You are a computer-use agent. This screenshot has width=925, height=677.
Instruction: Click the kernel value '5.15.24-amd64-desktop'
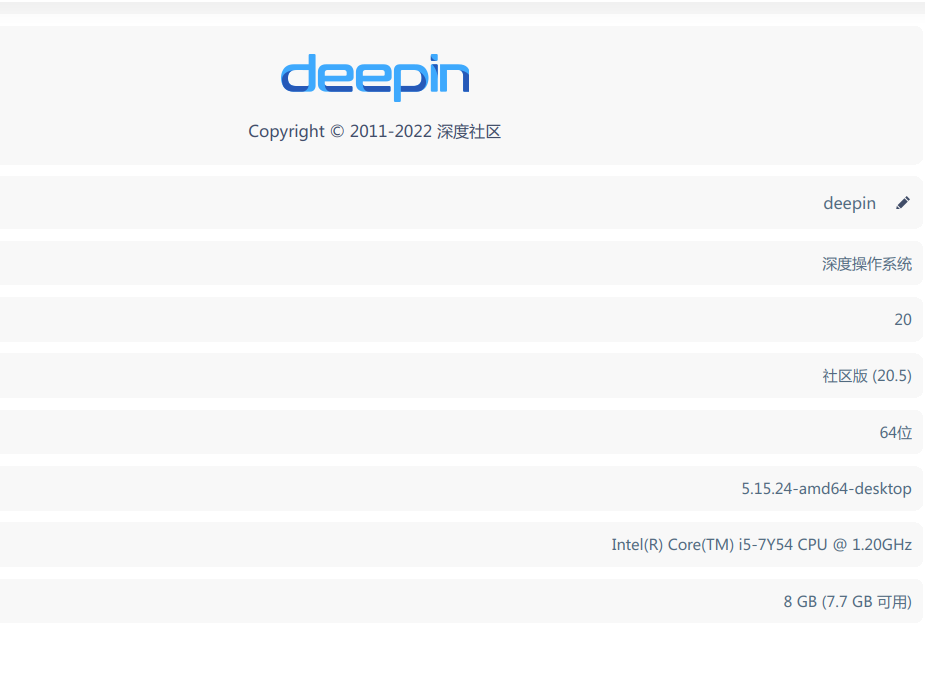click(x=826, y=488)
